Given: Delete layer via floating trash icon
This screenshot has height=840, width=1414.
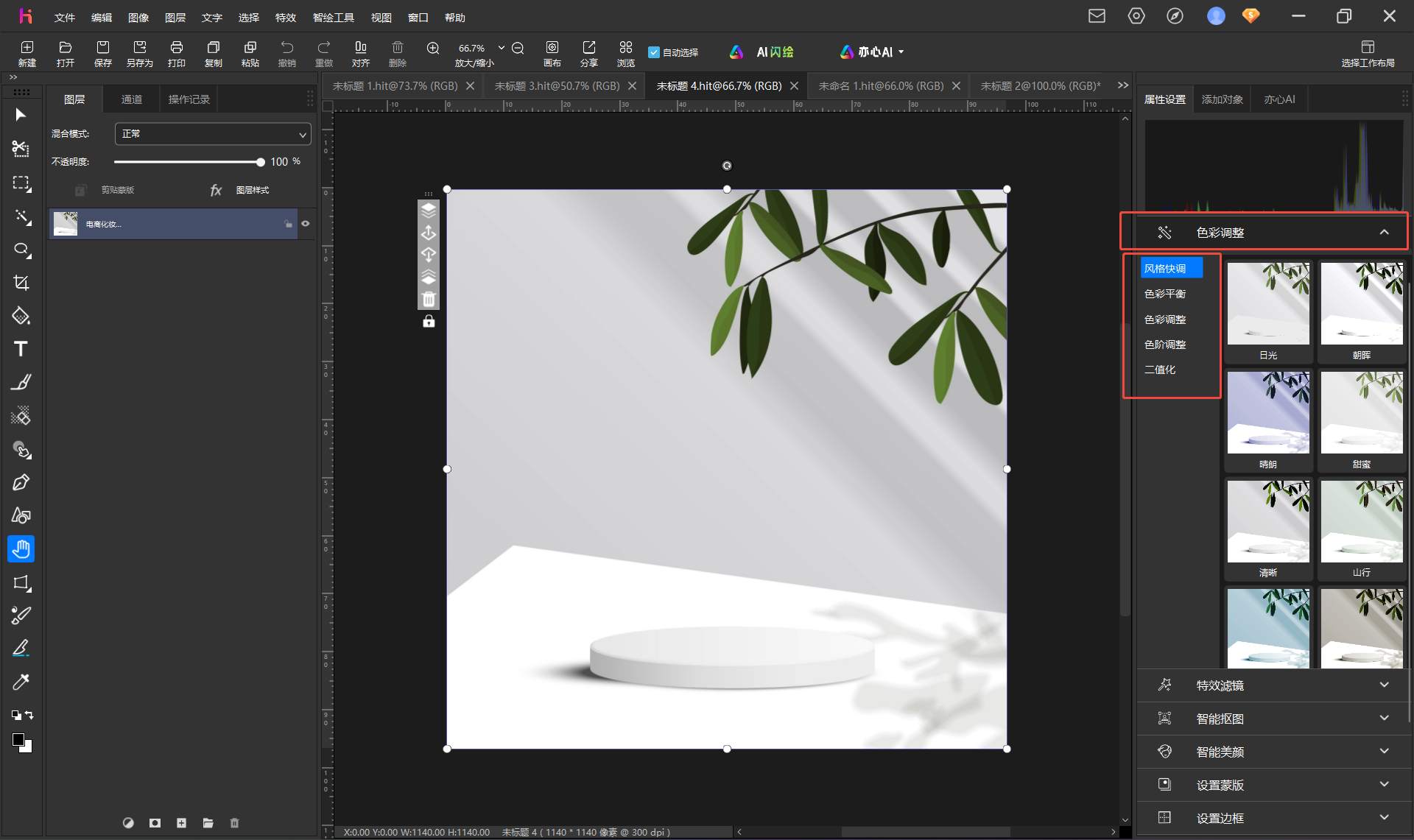Looking at the screenshot, I should pyautogui.click(x=429, y=299).
